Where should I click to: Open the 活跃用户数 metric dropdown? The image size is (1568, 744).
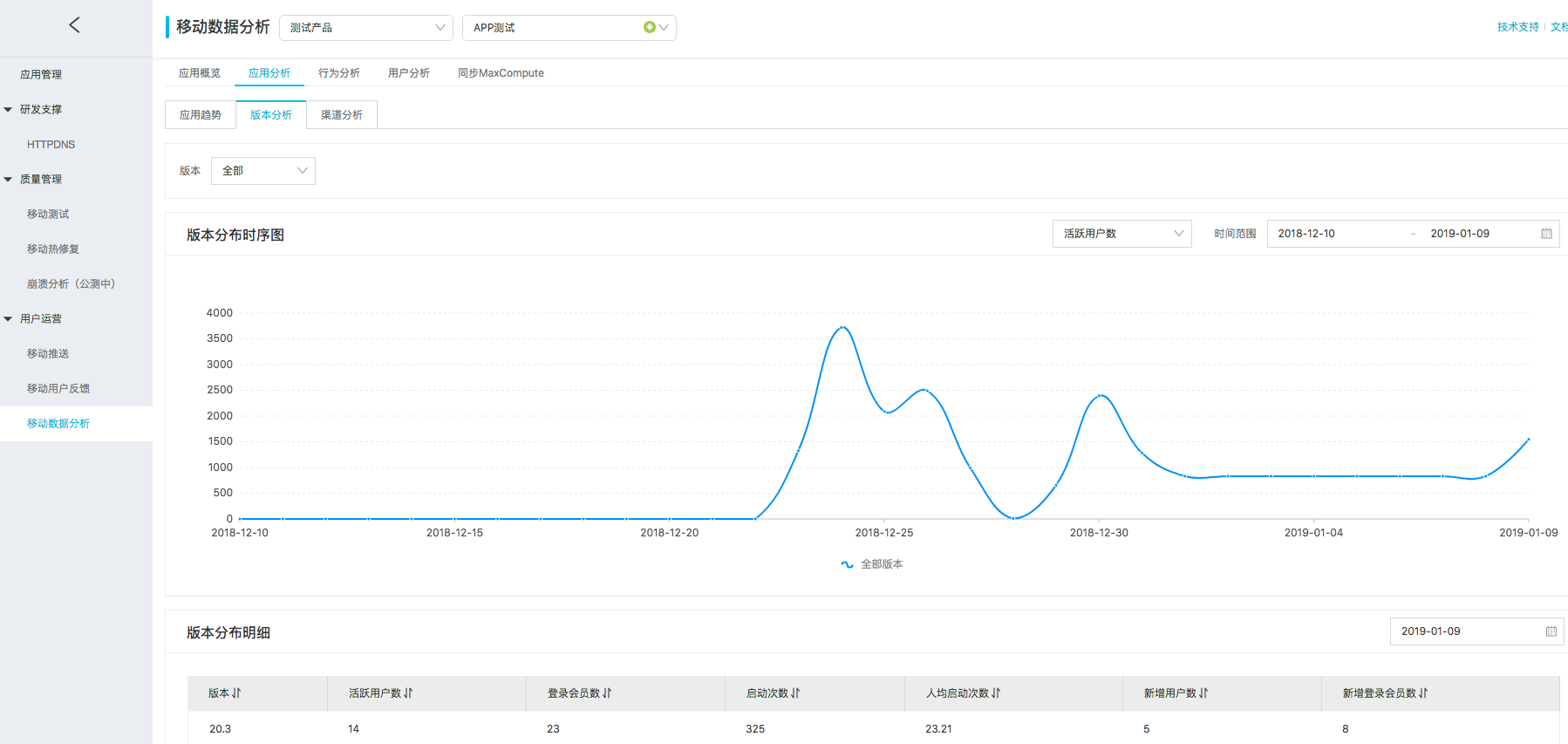pyautogui.click(x=1122, y=234)
